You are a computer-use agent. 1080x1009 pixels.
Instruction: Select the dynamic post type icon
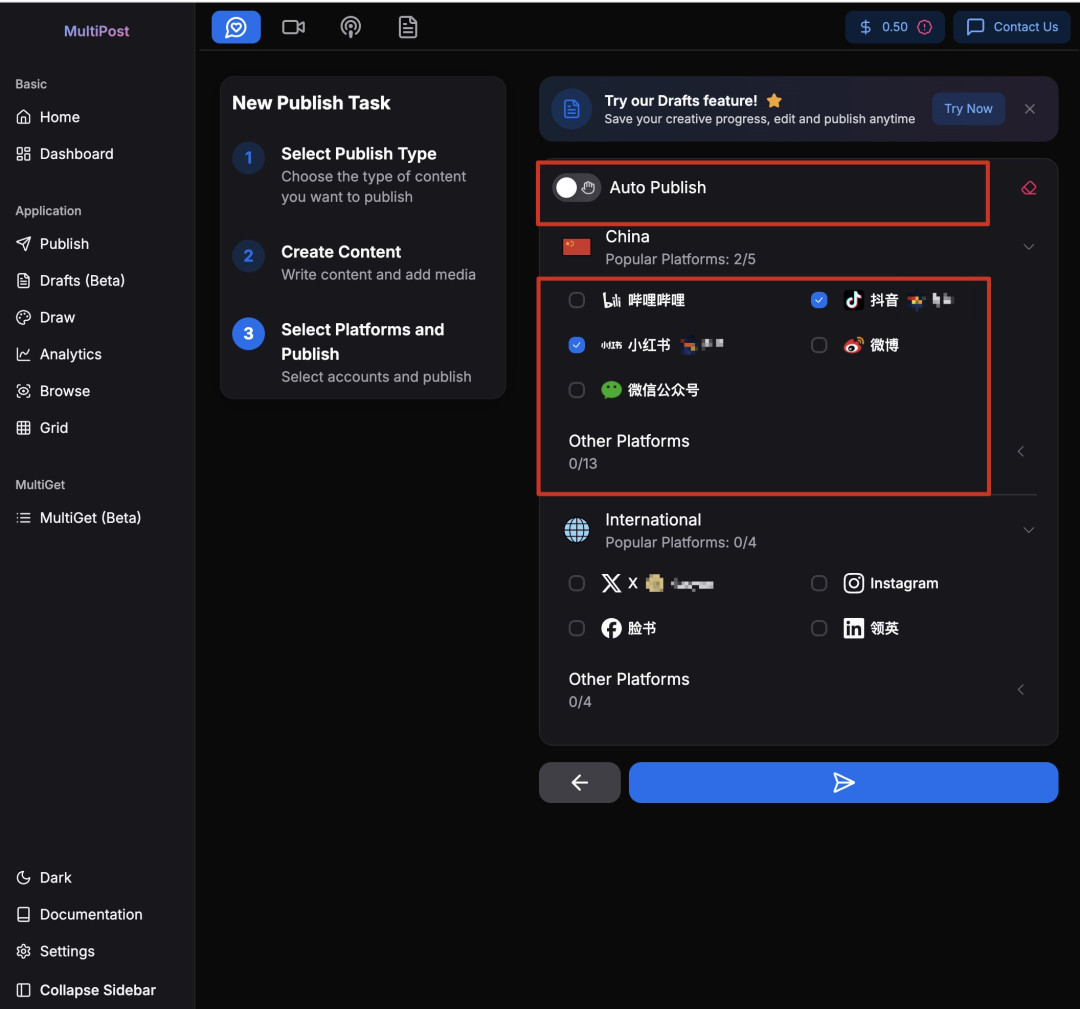(x=236, y=28)
